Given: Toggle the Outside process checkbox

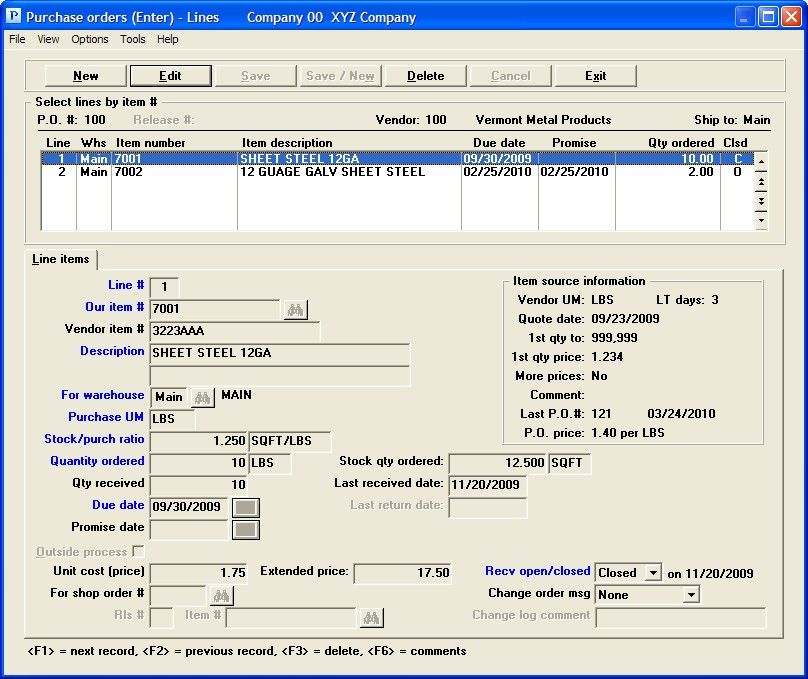Looking at the screenshot, I should point(138,552).
